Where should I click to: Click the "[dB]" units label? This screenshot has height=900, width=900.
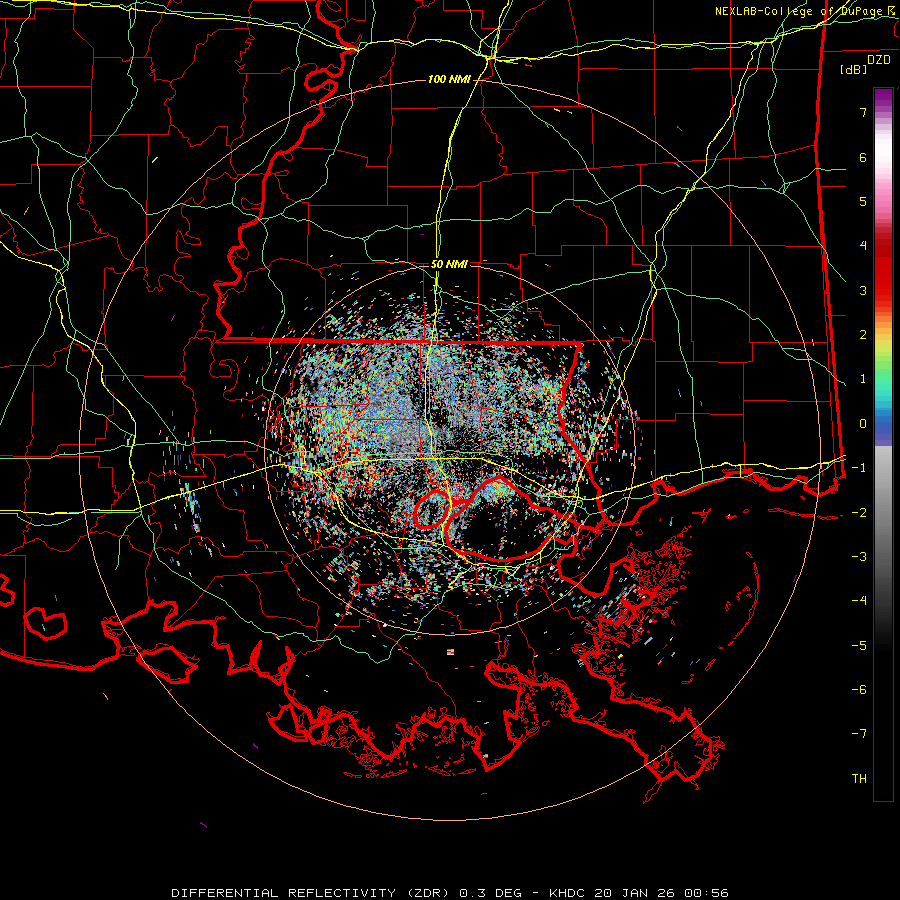point(854,69)
